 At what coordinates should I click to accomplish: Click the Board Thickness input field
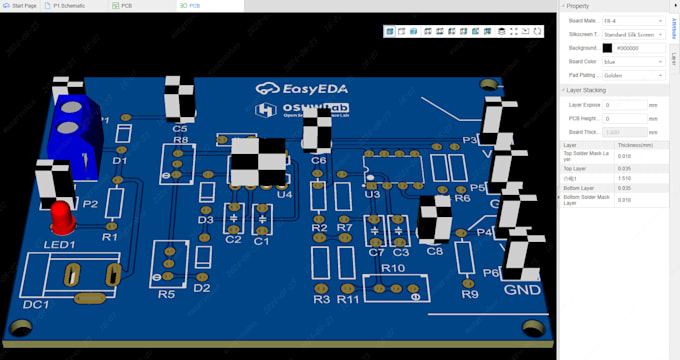tap(624, 132)
